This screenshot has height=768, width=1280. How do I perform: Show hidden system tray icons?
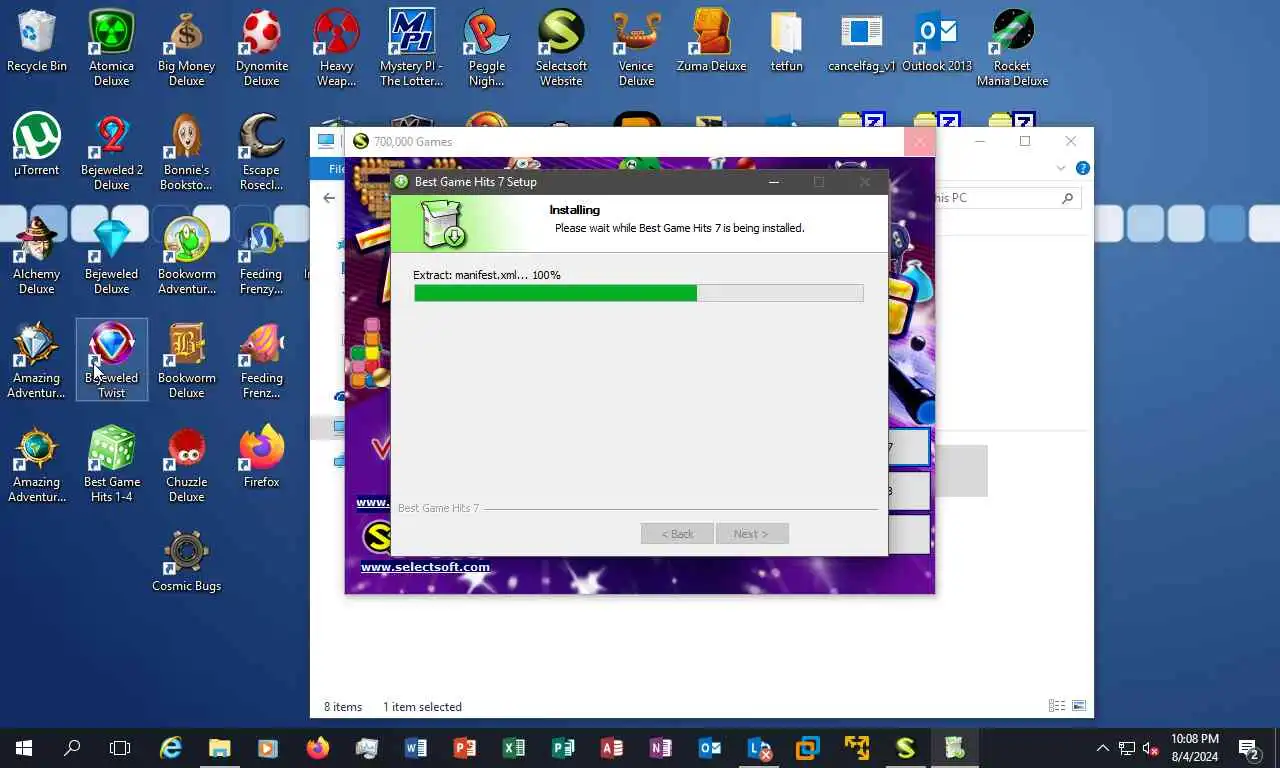[x=1103, y=748]
